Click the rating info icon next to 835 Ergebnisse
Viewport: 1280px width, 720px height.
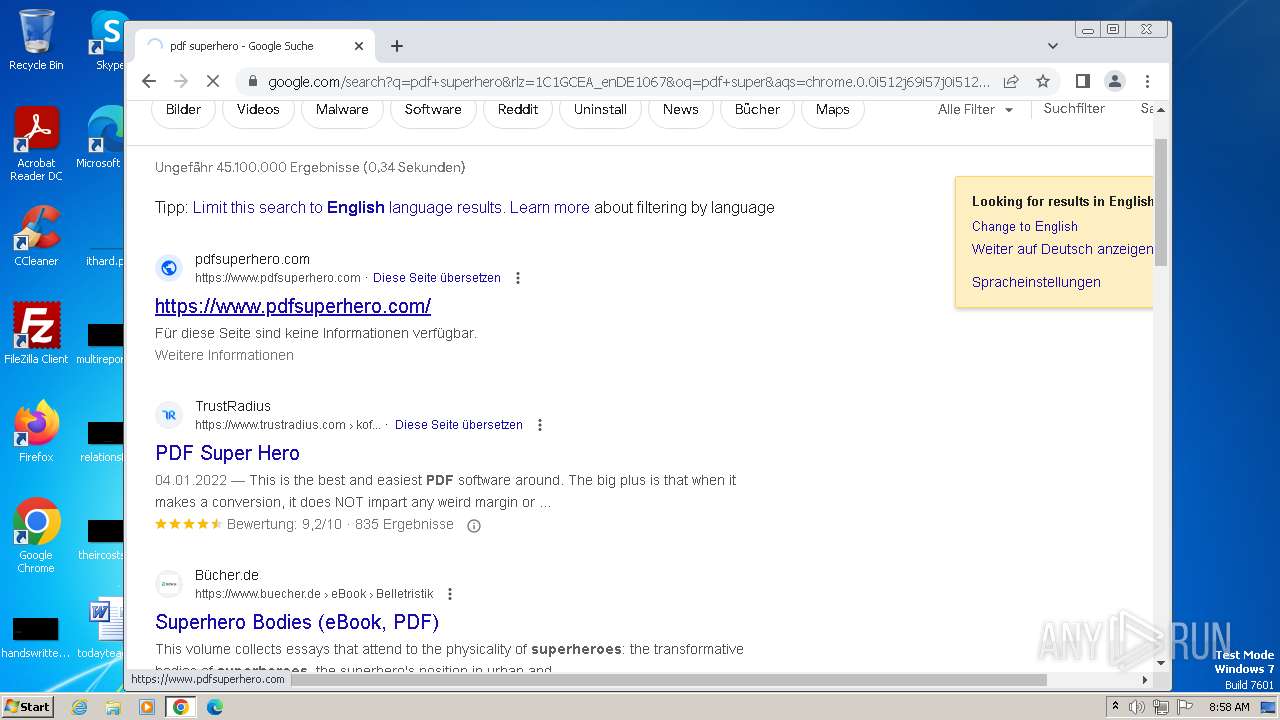point(474,526)
